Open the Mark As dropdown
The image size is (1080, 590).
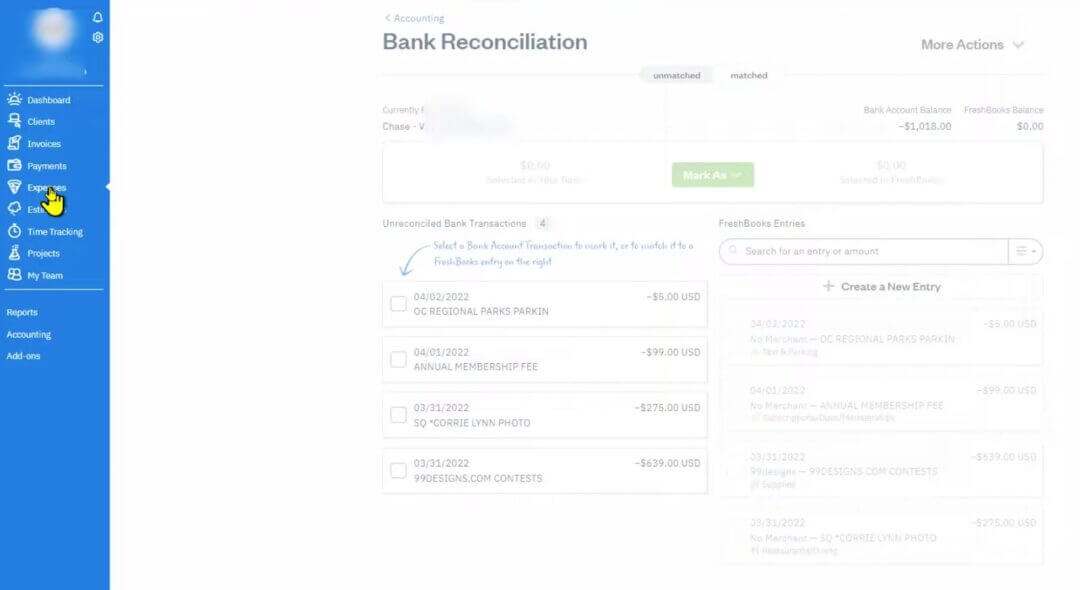click(712, 174)
